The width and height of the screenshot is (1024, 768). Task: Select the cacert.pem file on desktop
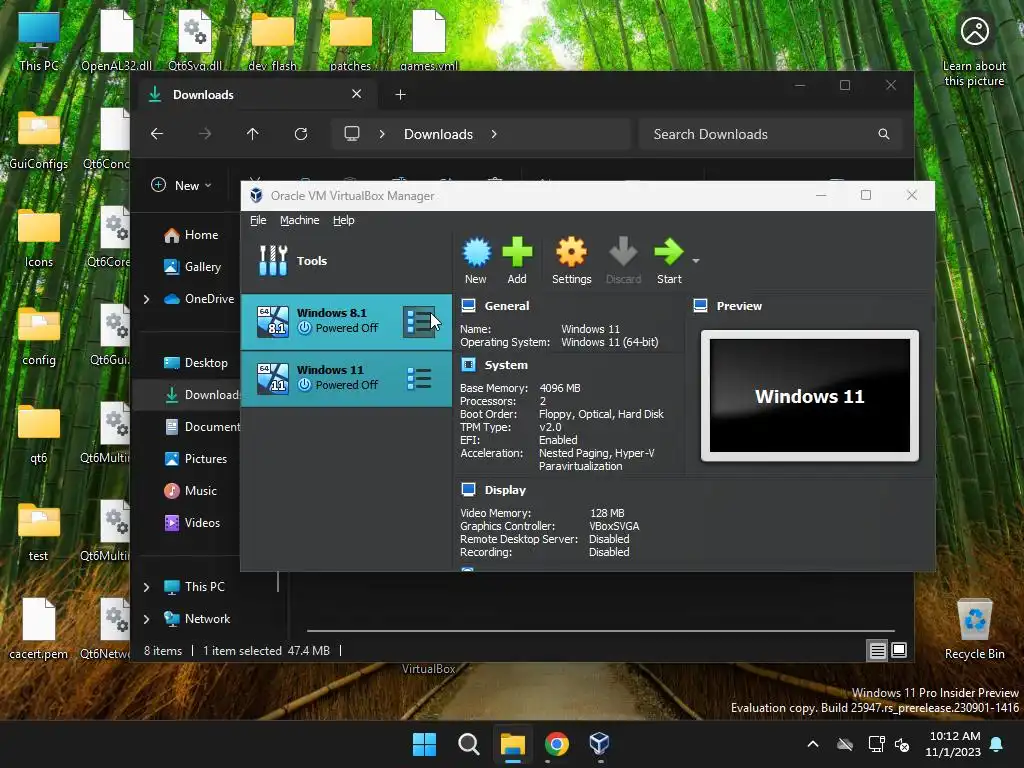click(x=39, y=629)
